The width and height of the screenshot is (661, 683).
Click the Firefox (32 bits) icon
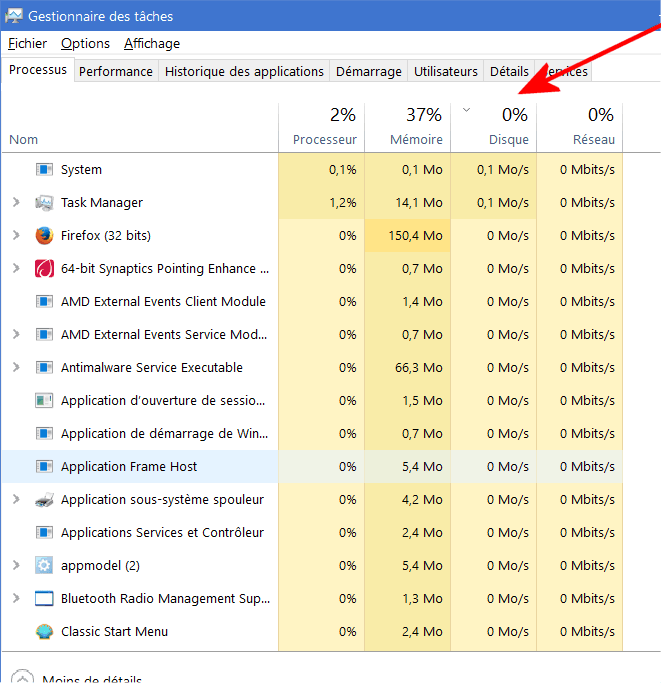[44, 236]
